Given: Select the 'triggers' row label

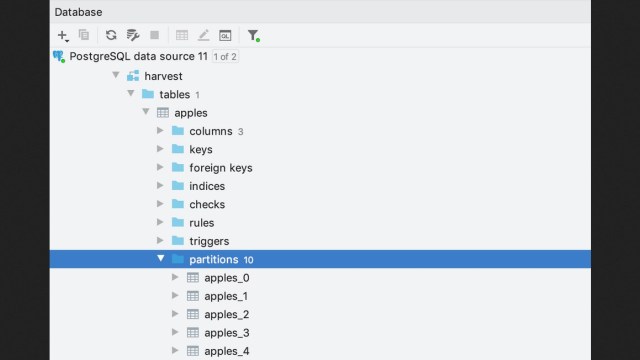Looking at the screenshot, I should (x=209, y=242).
